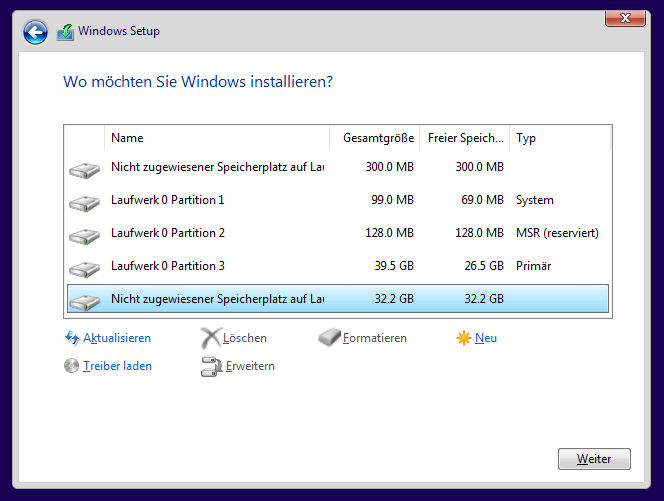Click the 99.0 MB total size cell
664x501 pixels.
point(392,200)
